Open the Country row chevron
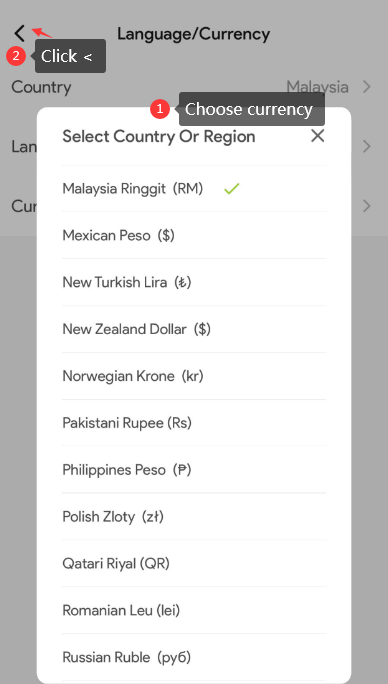 (x=367, y=87)
